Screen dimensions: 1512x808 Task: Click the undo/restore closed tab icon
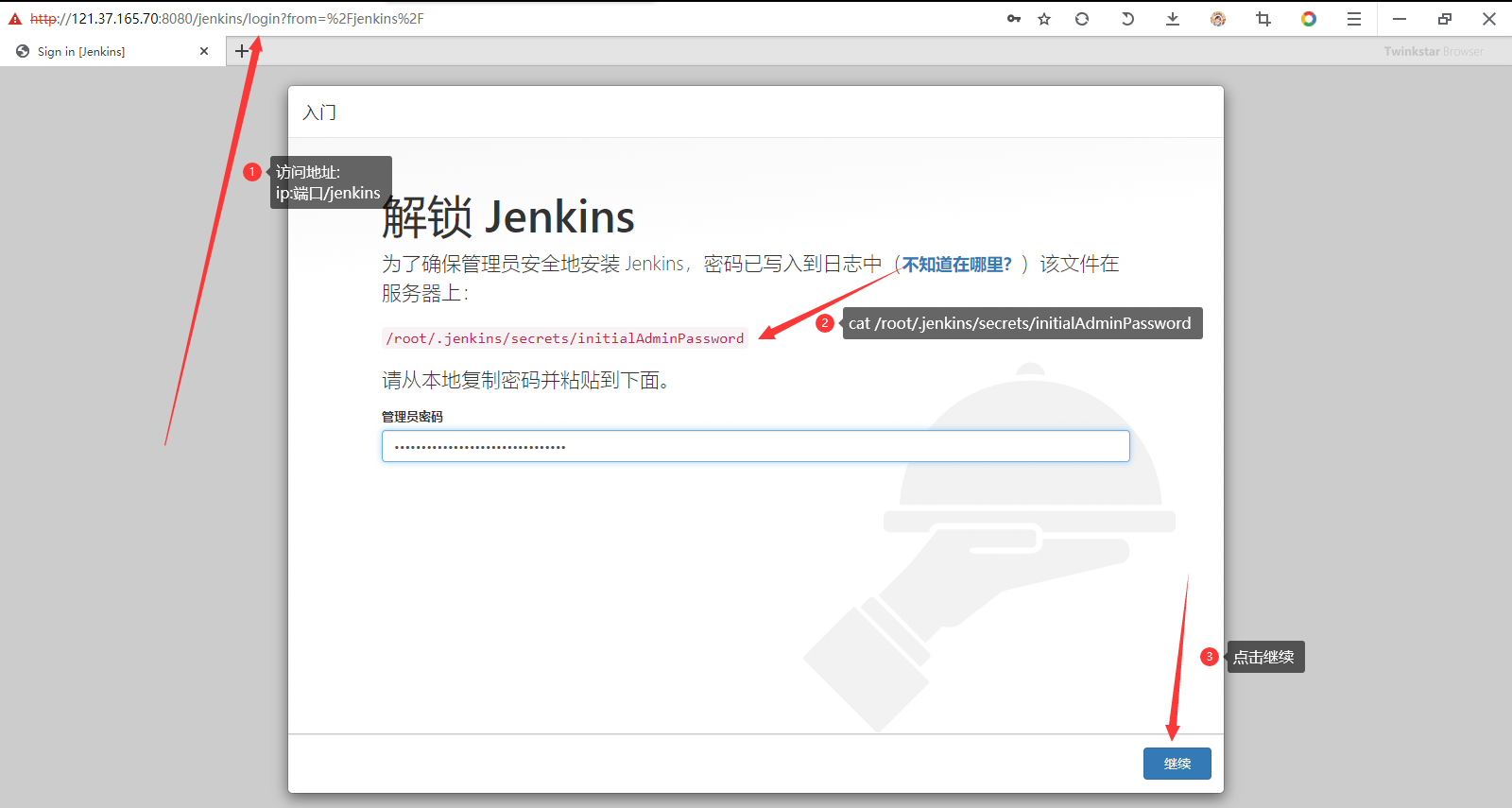1127,19
